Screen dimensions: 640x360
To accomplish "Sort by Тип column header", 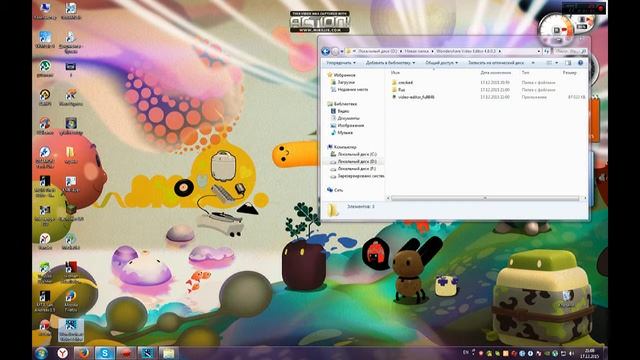I will [525, 73].
